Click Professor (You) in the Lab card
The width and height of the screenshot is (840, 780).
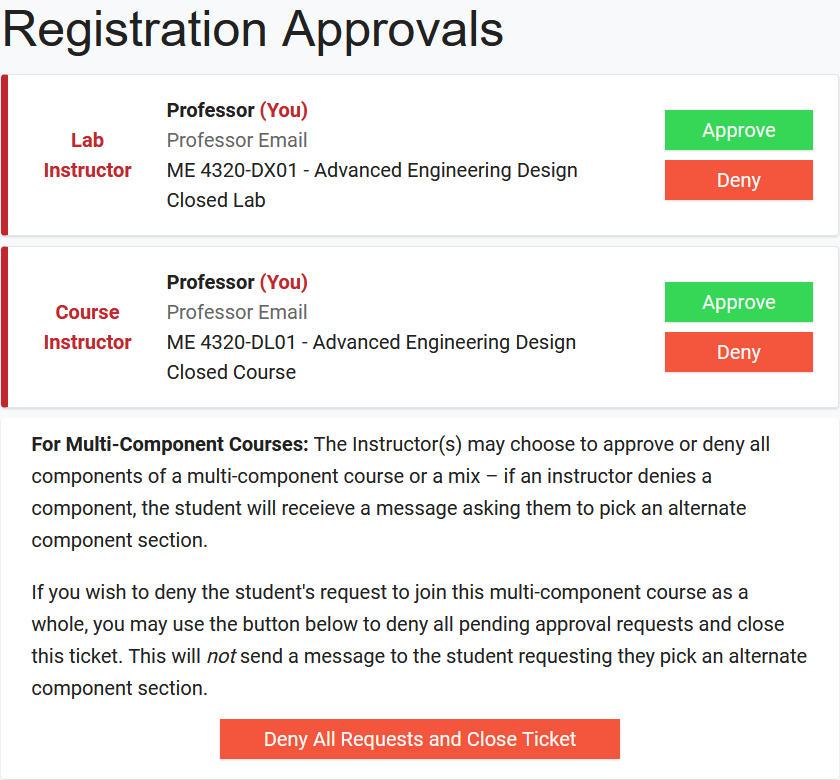pos(237,111)
